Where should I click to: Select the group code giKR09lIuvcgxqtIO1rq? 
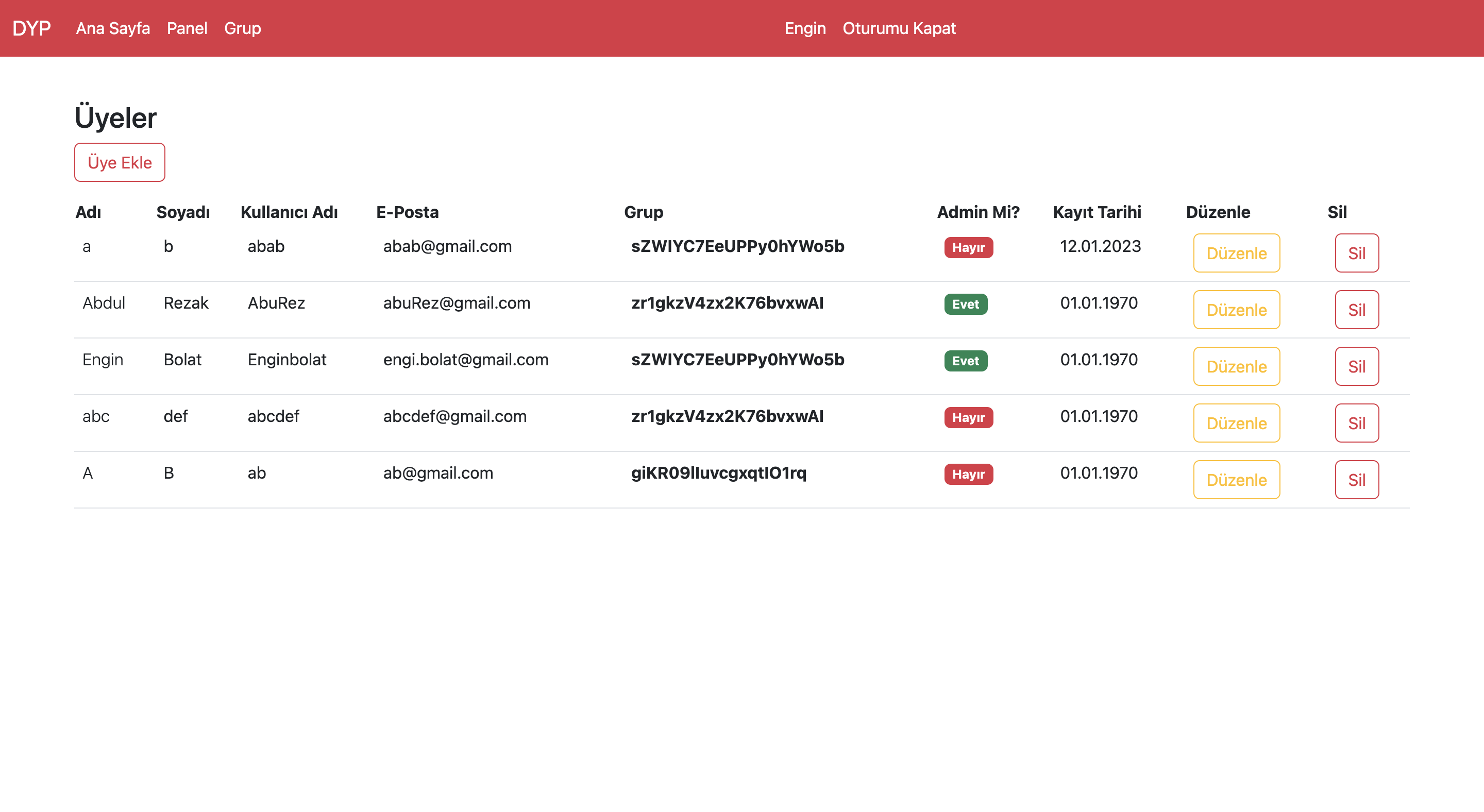719,473
